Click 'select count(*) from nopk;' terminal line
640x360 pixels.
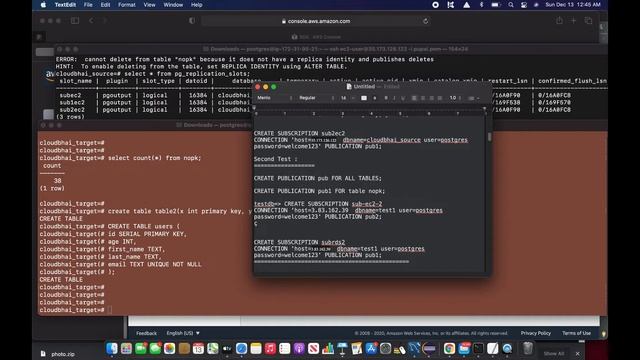tap(154, 158)
